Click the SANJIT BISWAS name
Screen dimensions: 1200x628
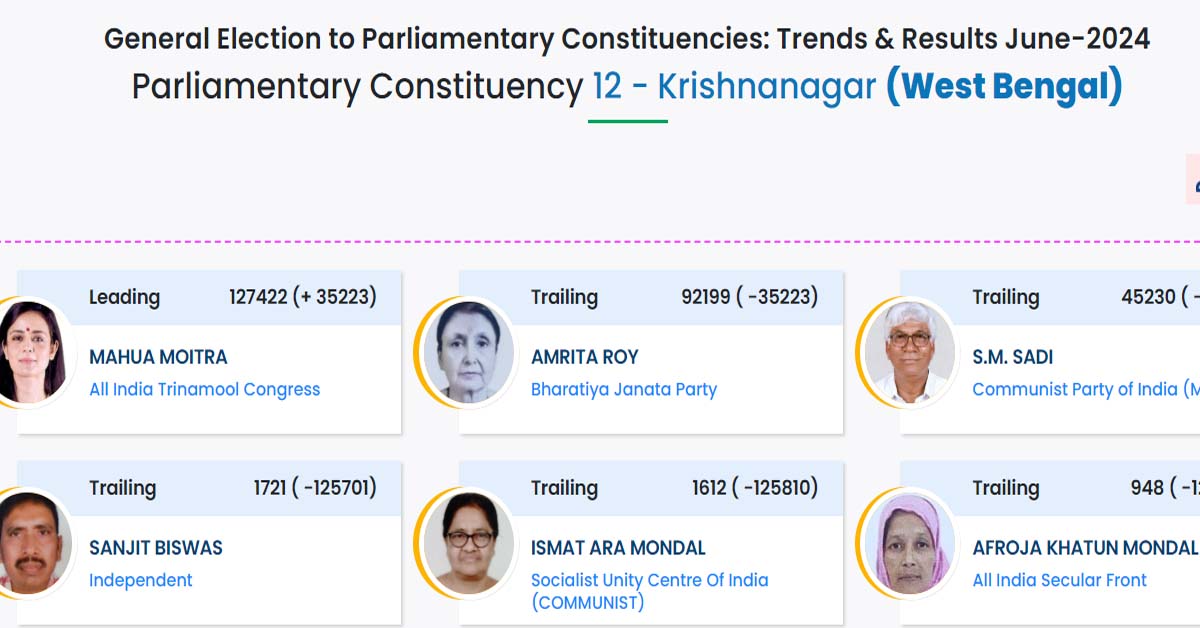[156, 548]
